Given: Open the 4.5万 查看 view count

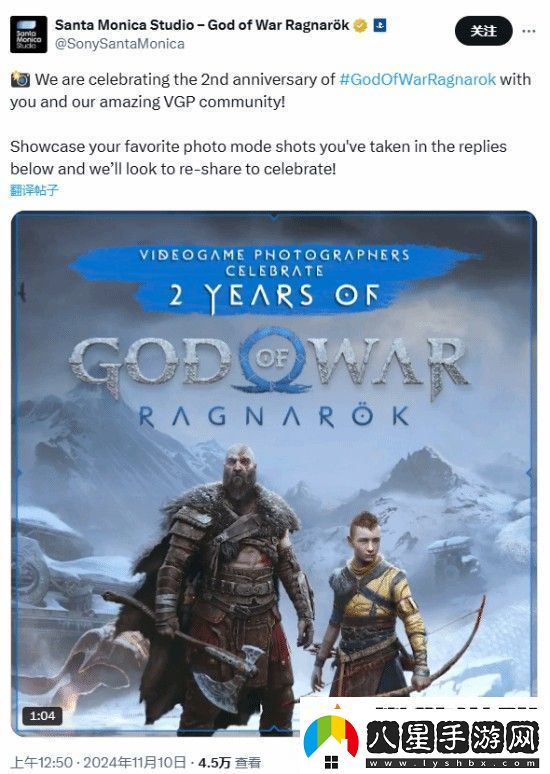Looking at the screenshot, I should tap(229, 762).
